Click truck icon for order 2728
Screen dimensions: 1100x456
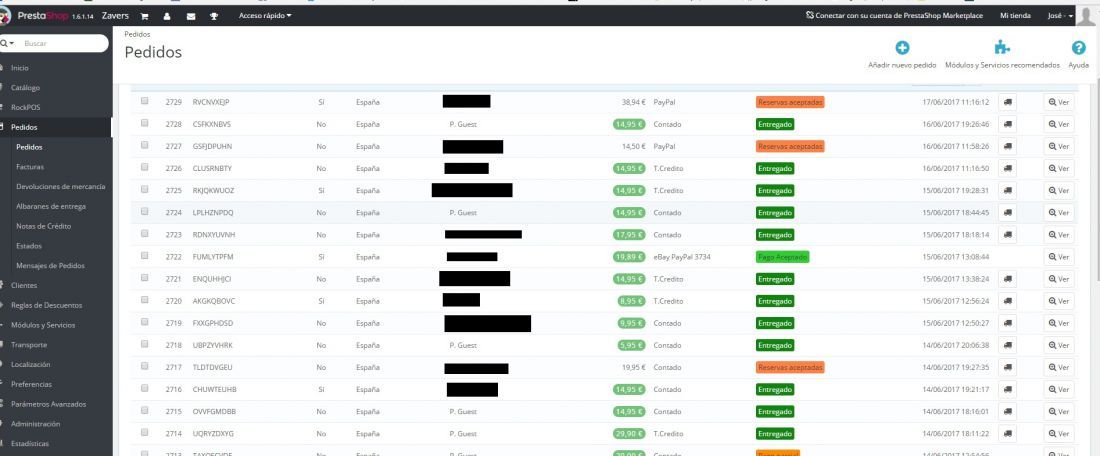click(x=1007, y=124)
